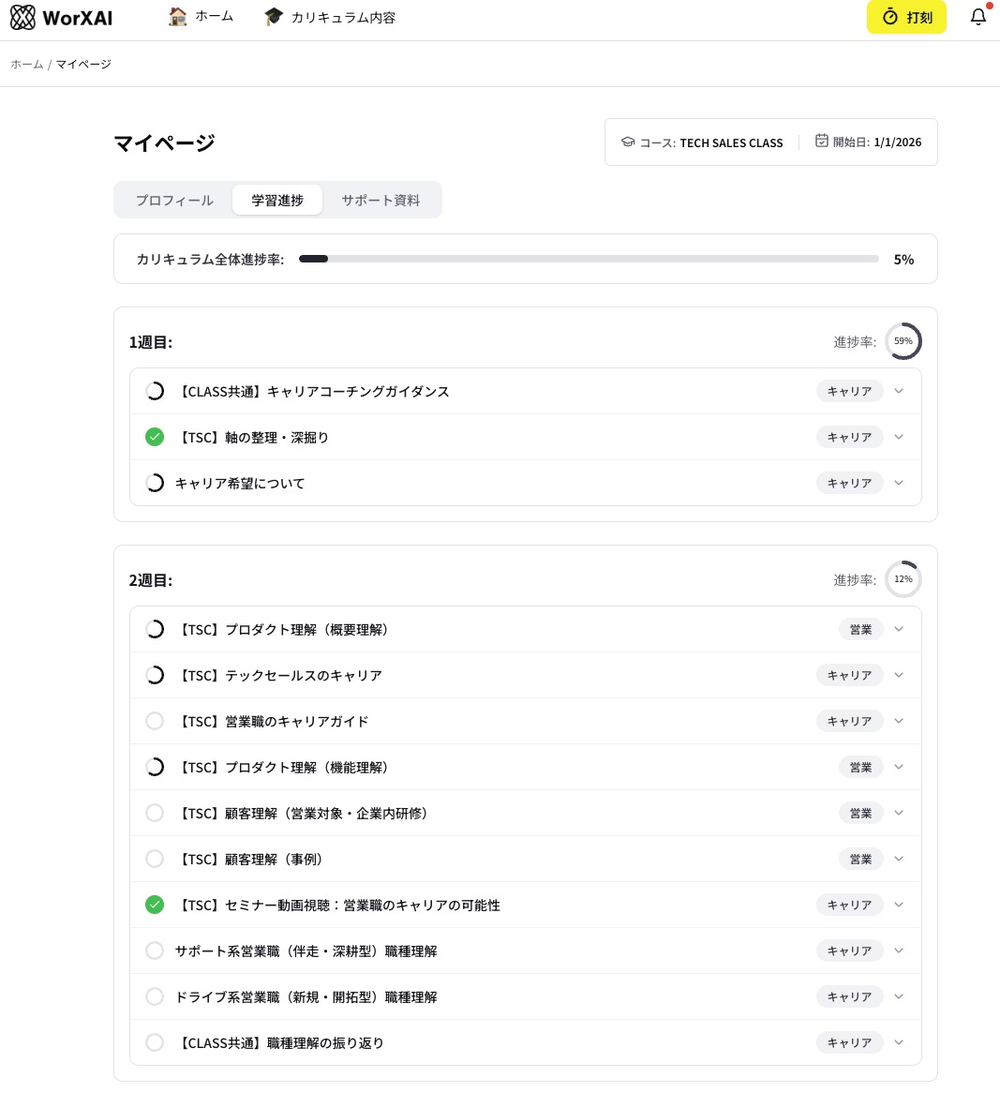Click キャリア tag on キャリアコーチングガイダンス row

[x=849, y=391]
